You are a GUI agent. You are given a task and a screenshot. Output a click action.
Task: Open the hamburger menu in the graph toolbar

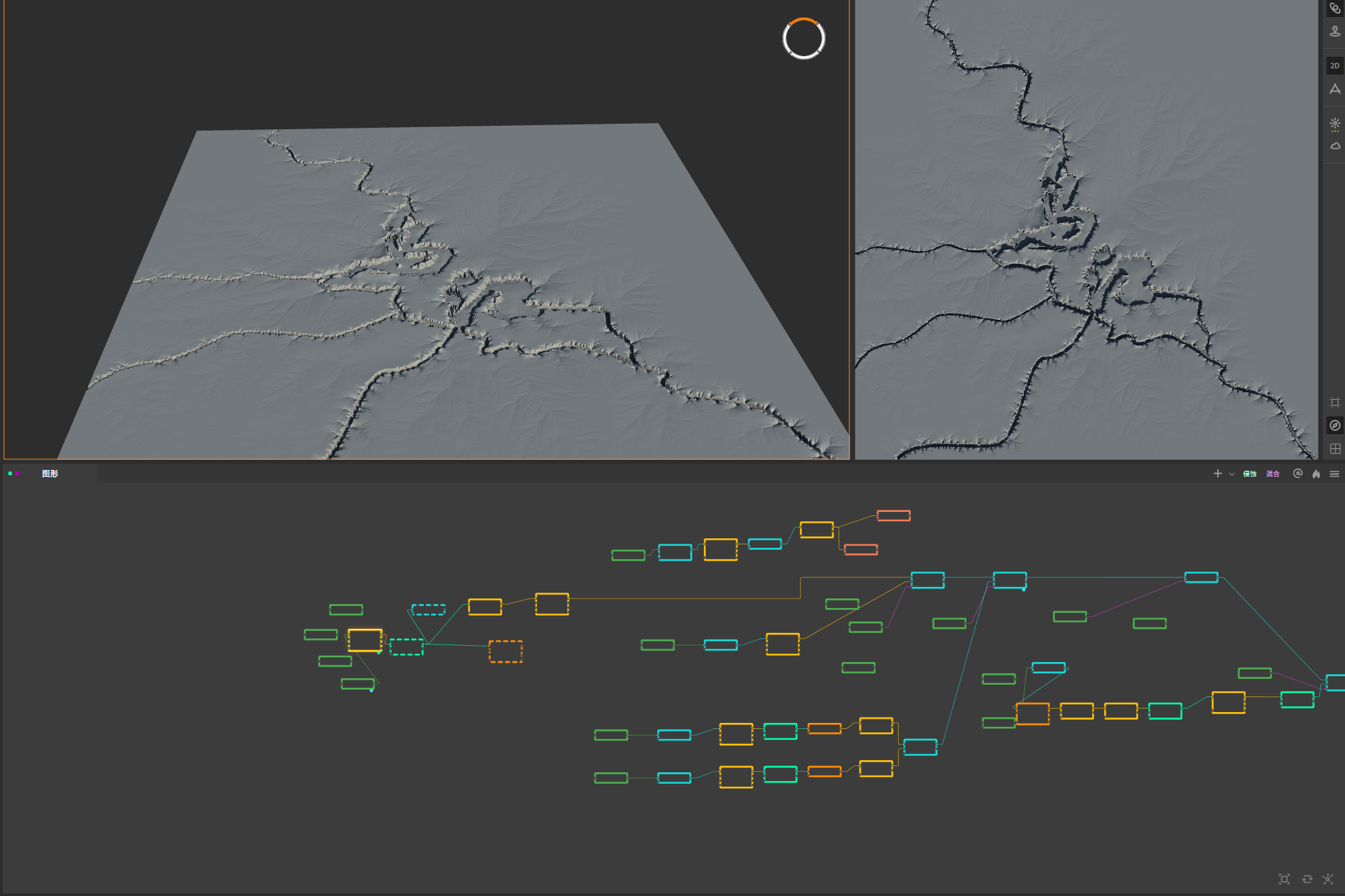pos(1334,473)
